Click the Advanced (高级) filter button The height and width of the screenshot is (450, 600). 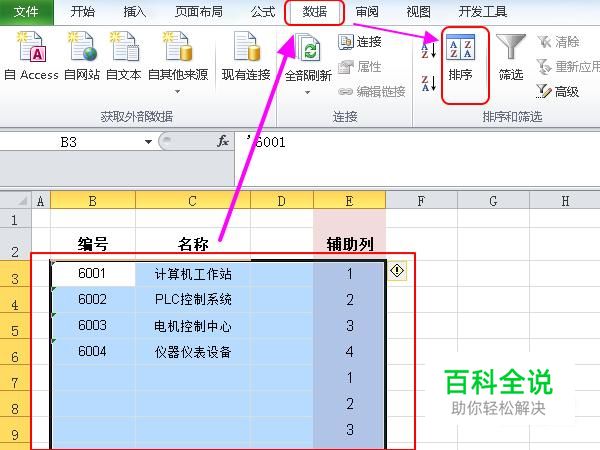pyautogui.click(x=557, y=91)
